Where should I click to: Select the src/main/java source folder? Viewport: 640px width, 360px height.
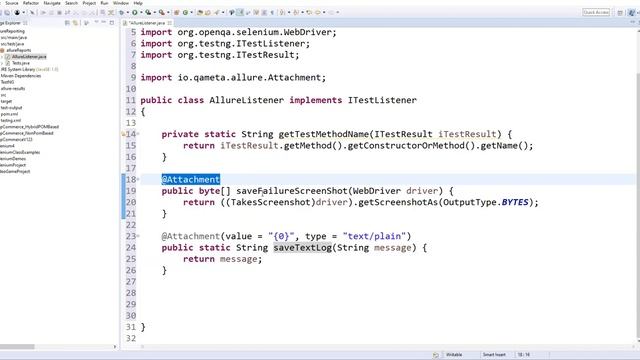(13, 38)
